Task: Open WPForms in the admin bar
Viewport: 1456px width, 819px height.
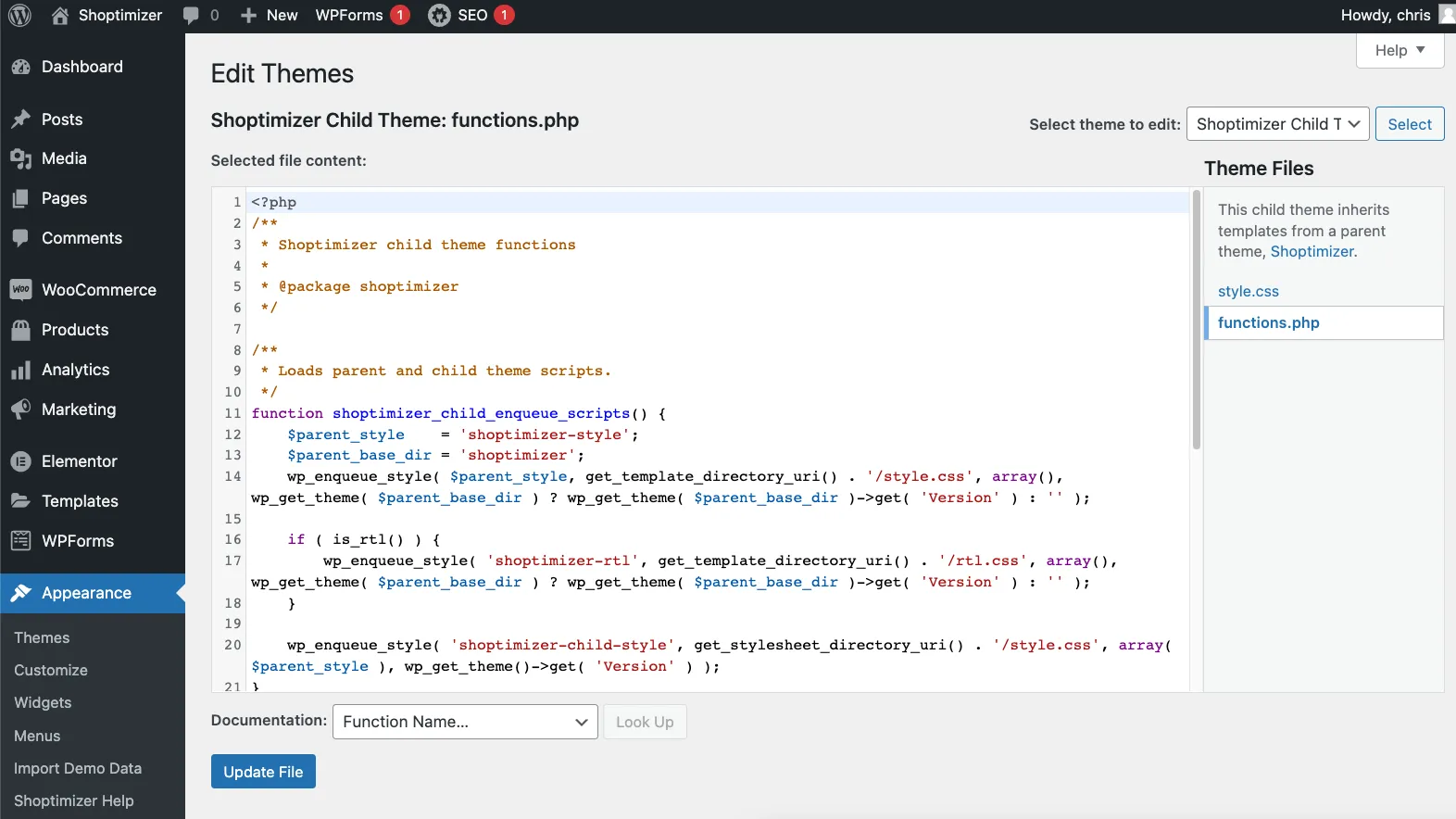Action: pyautogui.click(x=362, y=15)
